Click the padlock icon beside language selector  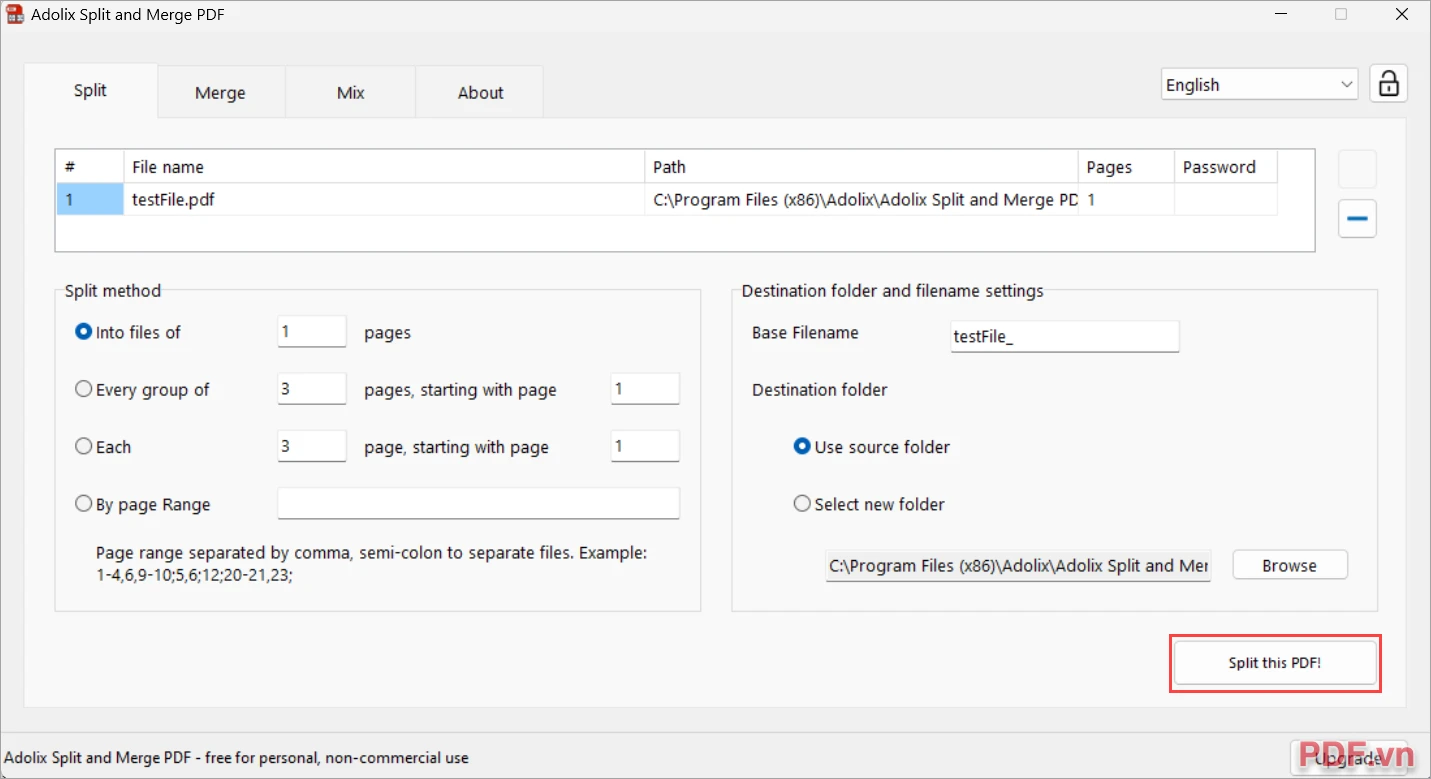1388,84
